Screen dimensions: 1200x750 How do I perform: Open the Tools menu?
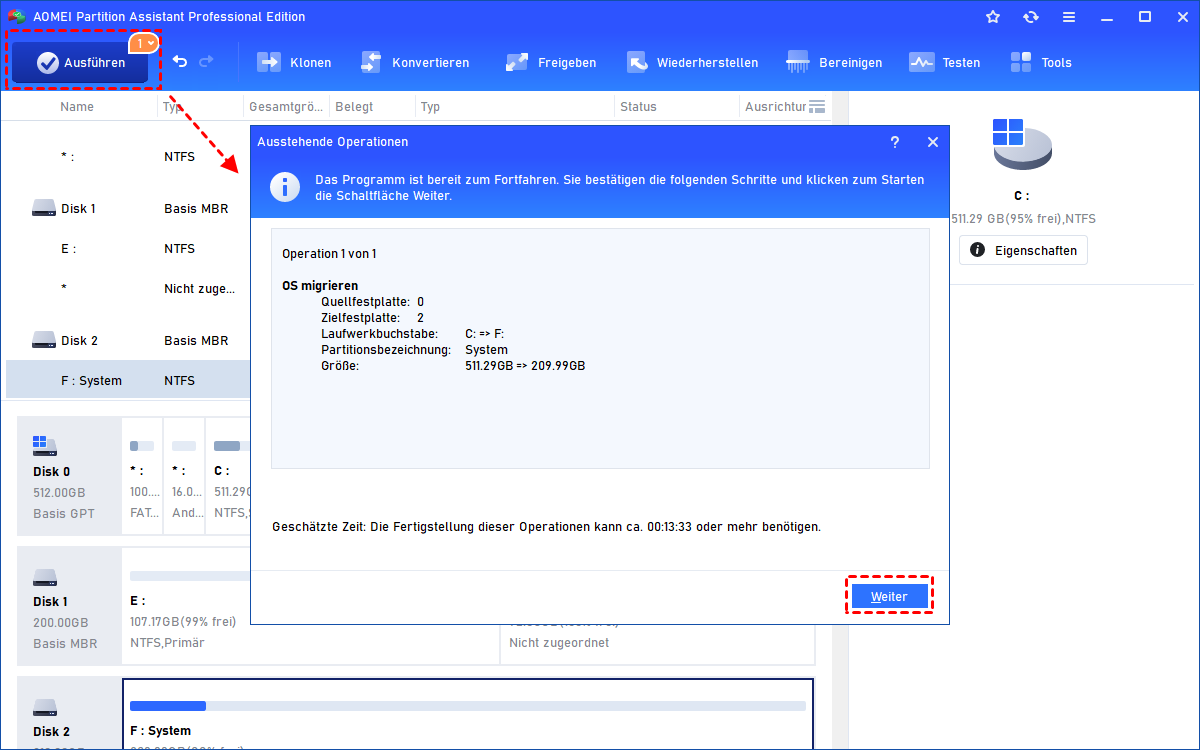click(x=1040, y=63)
